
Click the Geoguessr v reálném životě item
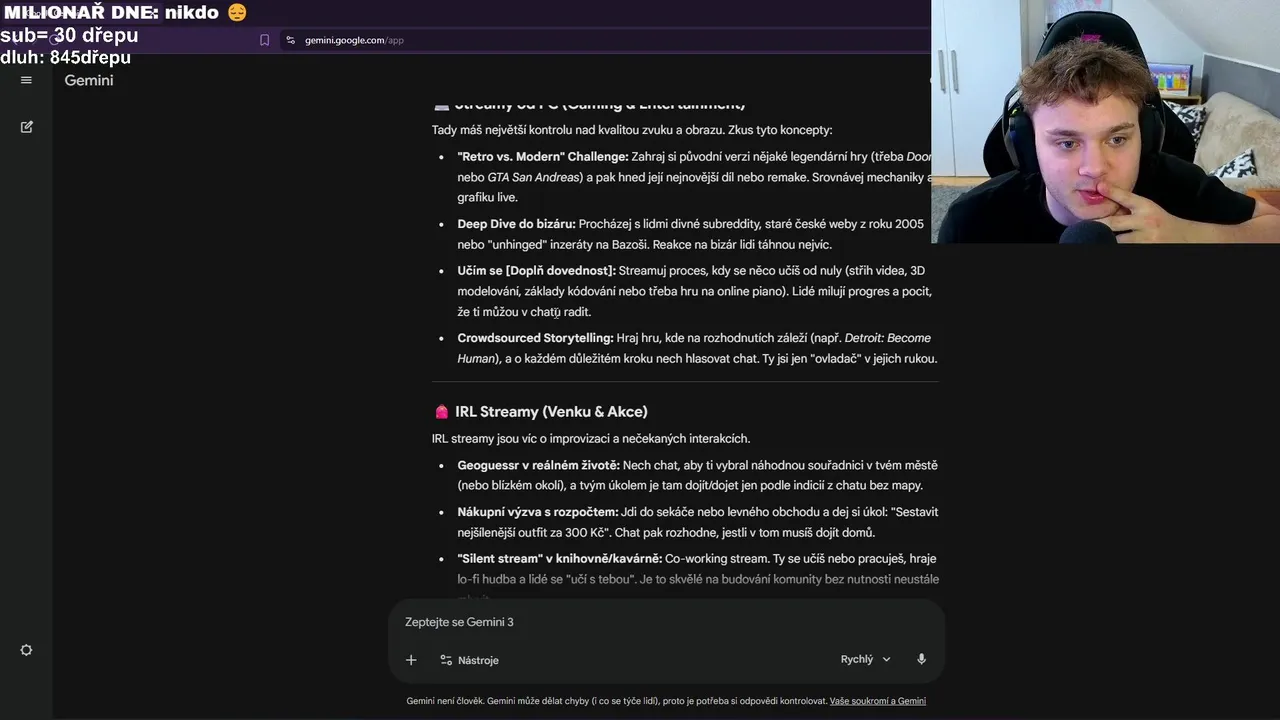coord(539,465)
